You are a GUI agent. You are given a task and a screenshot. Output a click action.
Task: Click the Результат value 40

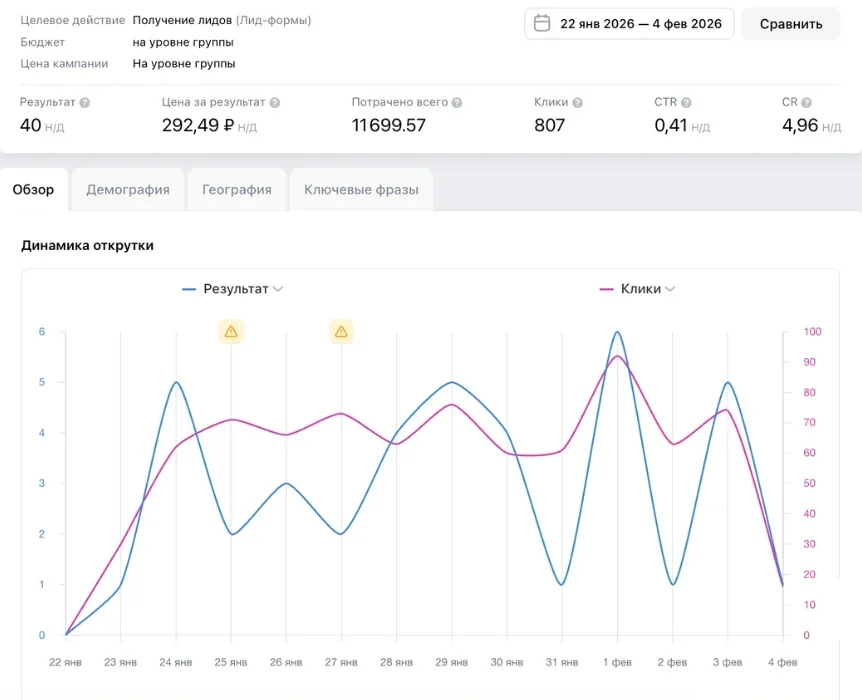30,125
